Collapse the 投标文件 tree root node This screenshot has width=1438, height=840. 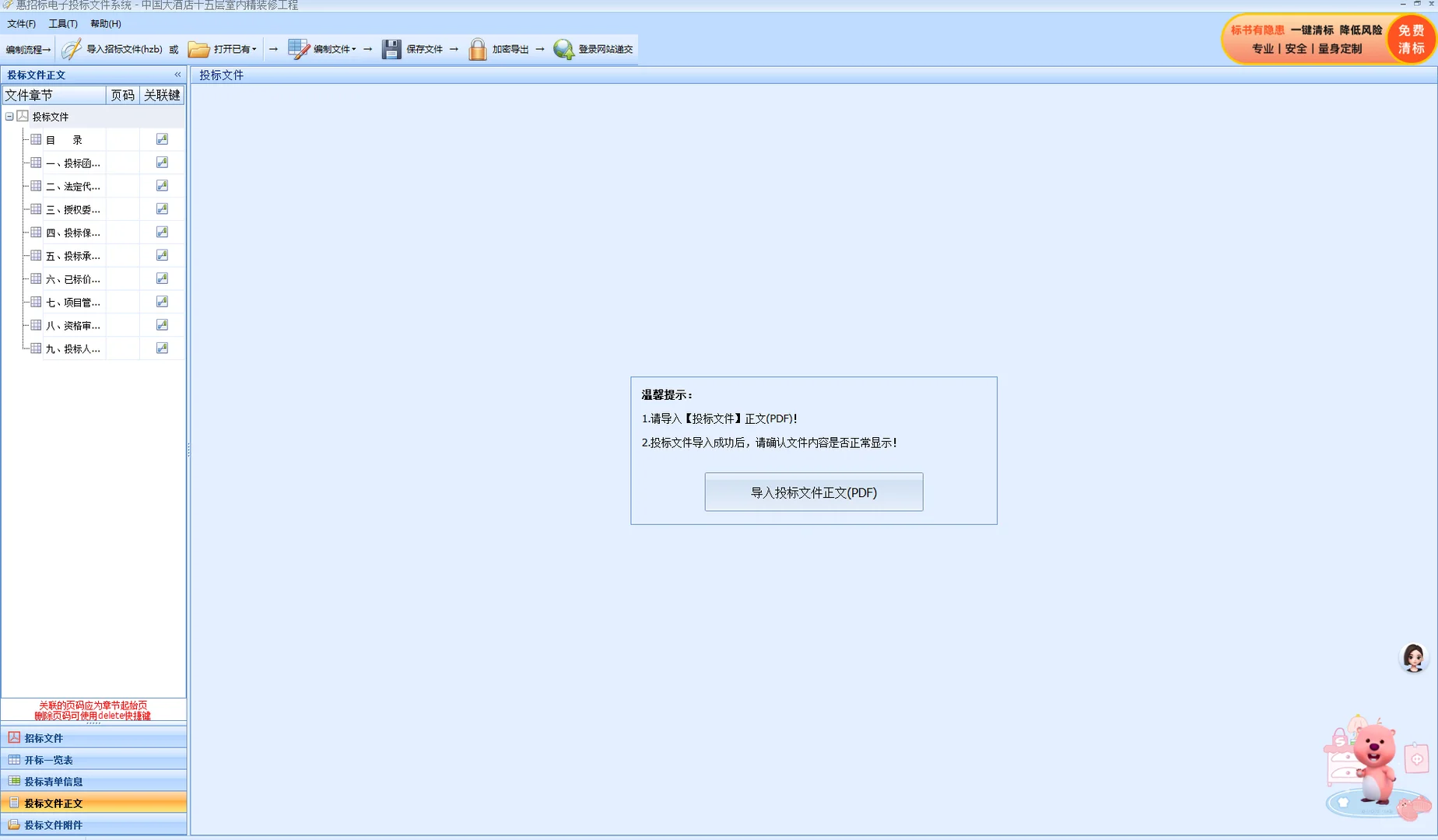[9, 117]
